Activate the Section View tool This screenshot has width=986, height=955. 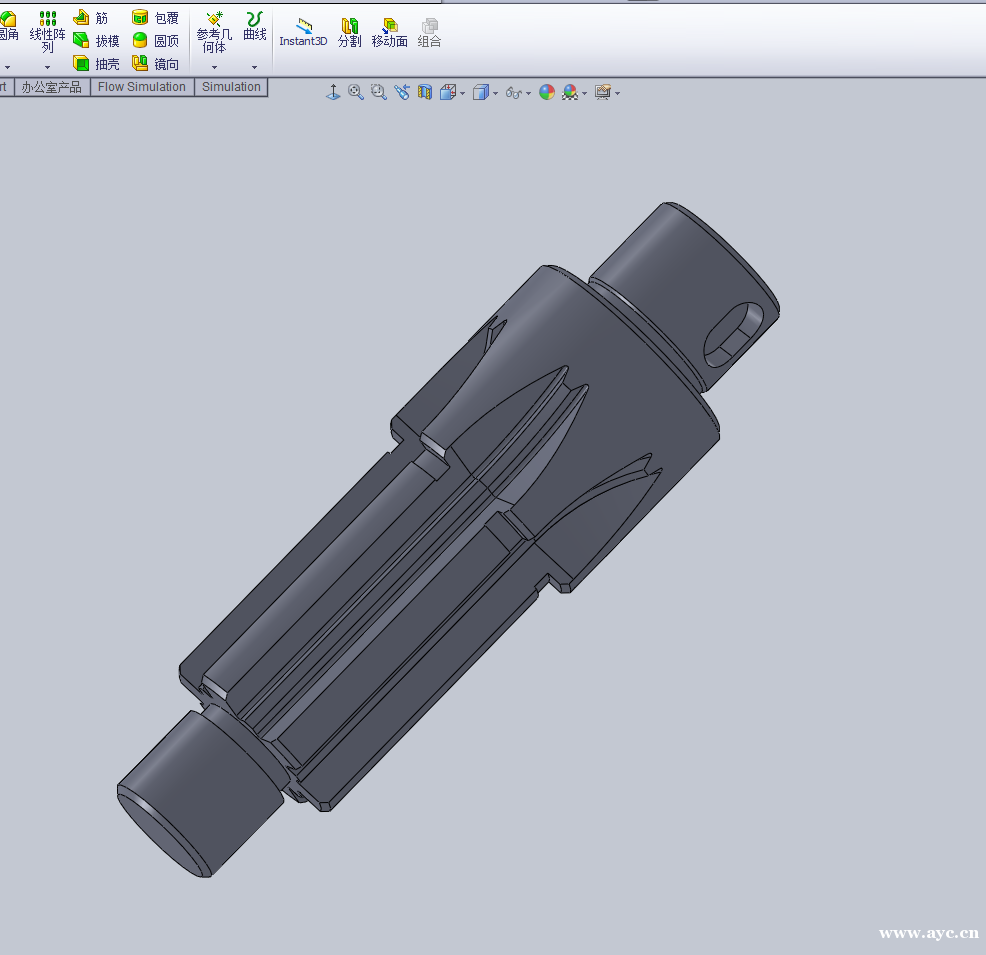pyautogui.click(x=424, y=91)
